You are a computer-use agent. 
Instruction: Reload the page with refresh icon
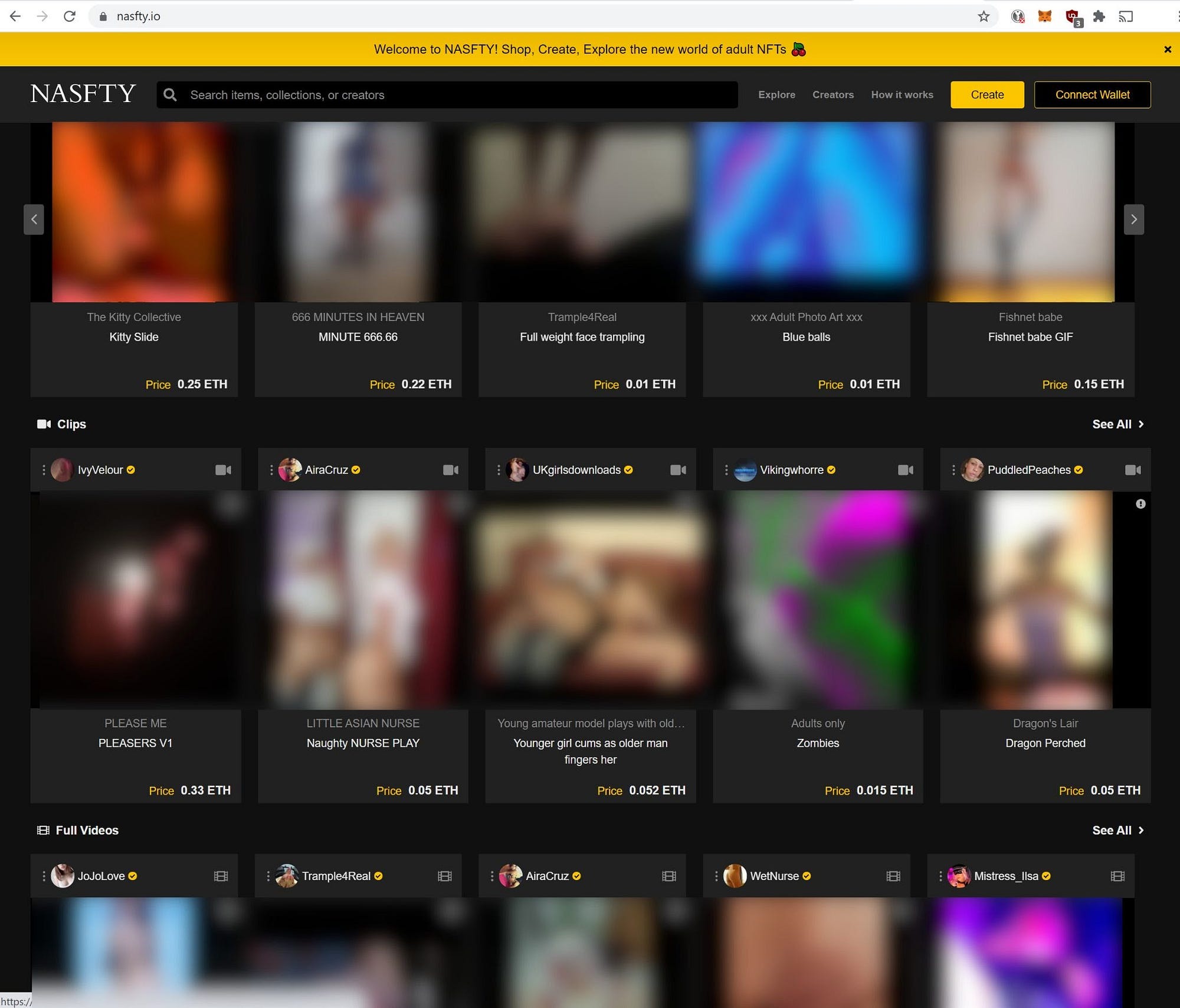tap(70, 16)
